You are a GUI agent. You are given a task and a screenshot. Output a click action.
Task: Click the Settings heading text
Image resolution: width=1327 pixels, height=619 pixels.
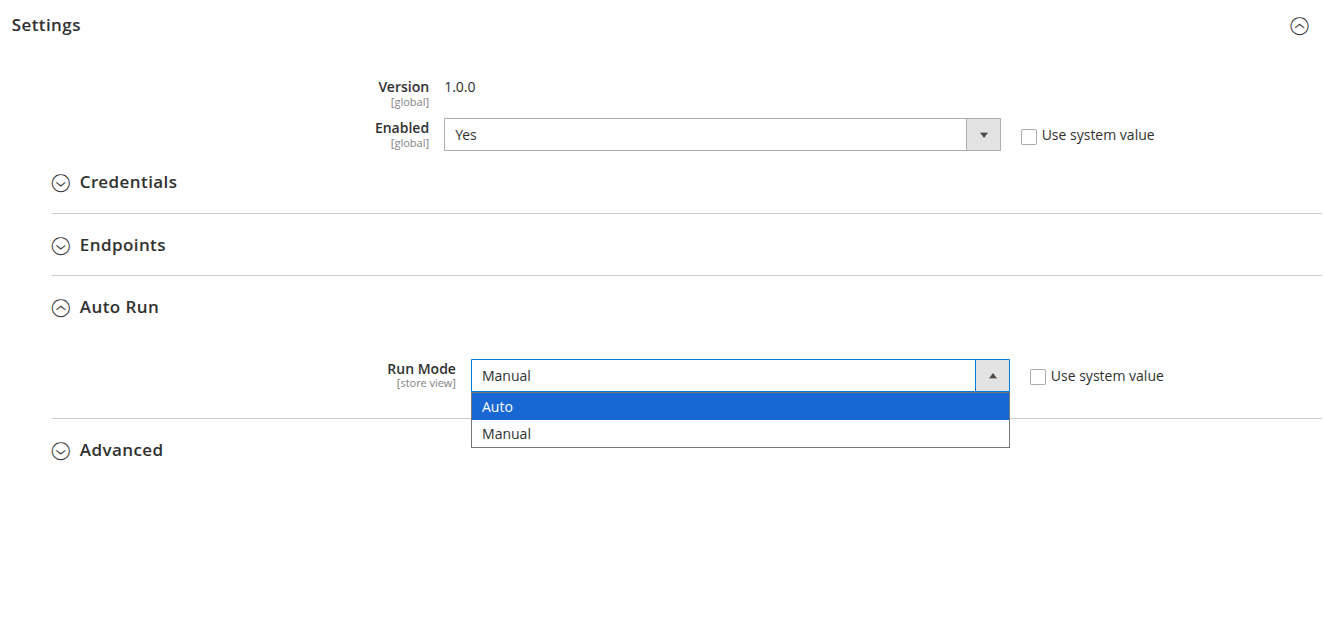(x=46, y=25)
